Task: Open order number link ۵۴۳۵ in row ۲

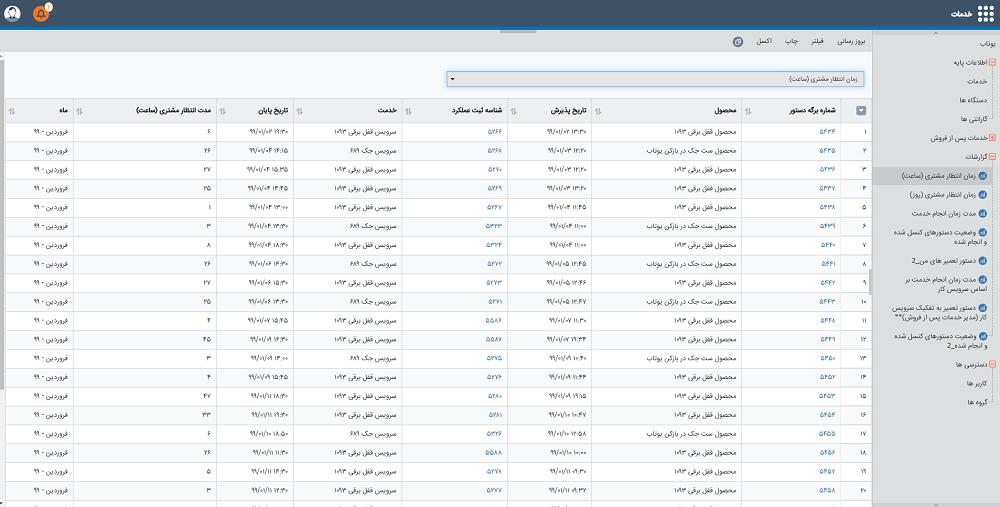Action: pyautogui.click(x=827, y=151)
